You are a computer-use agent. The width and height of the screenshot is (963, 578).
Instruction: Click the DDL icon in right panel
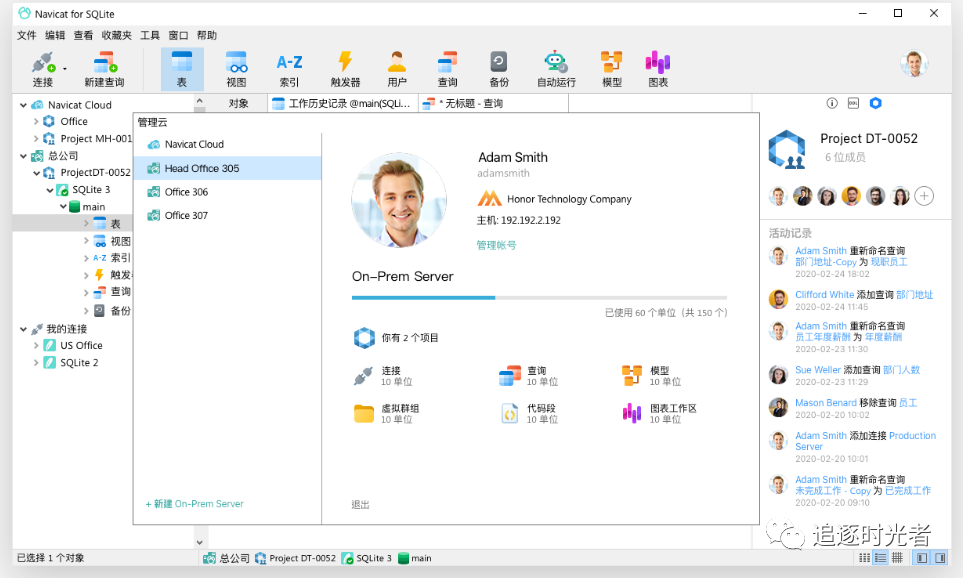853,103
